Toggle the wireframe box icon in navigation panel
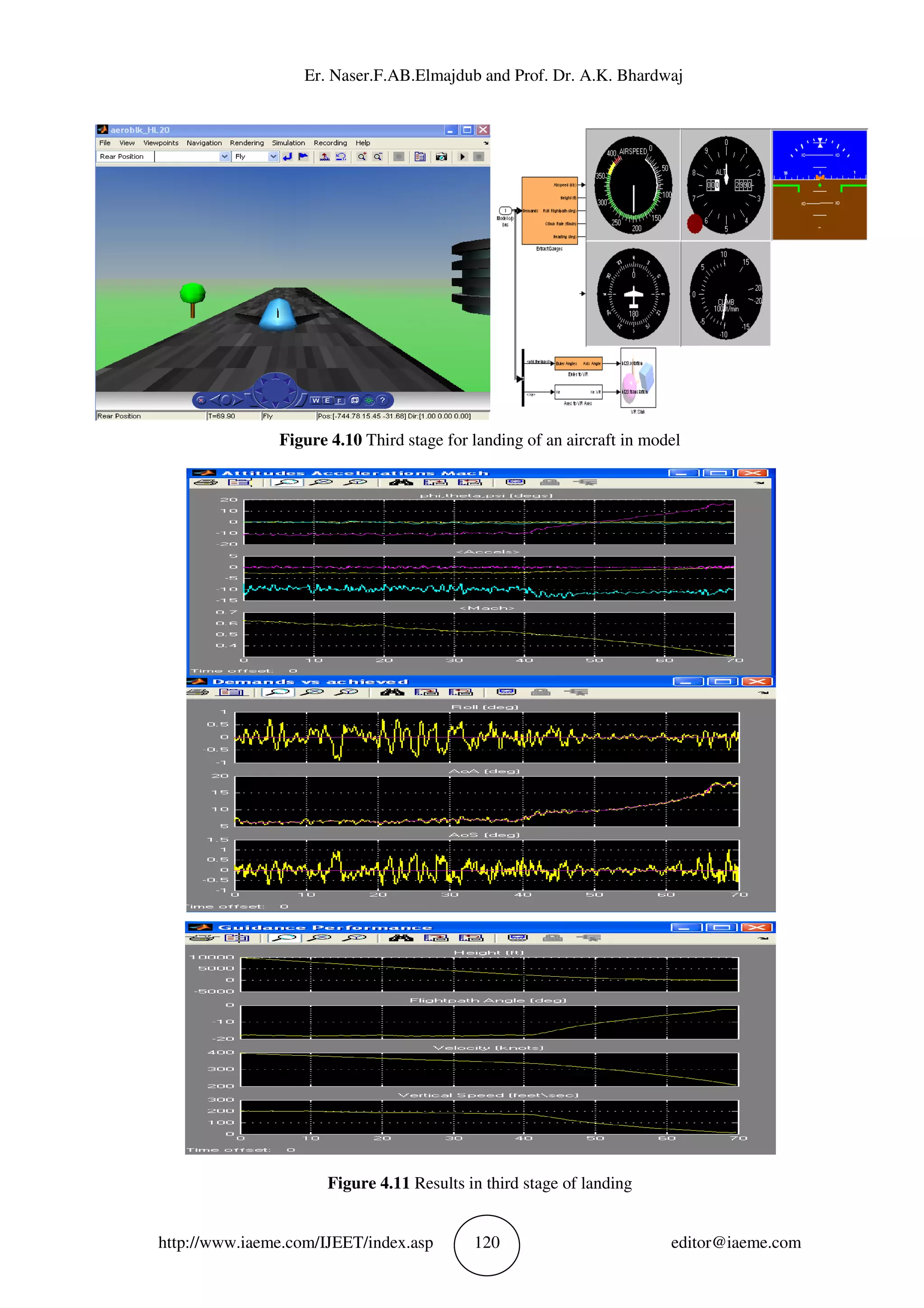 coord(355,400)
